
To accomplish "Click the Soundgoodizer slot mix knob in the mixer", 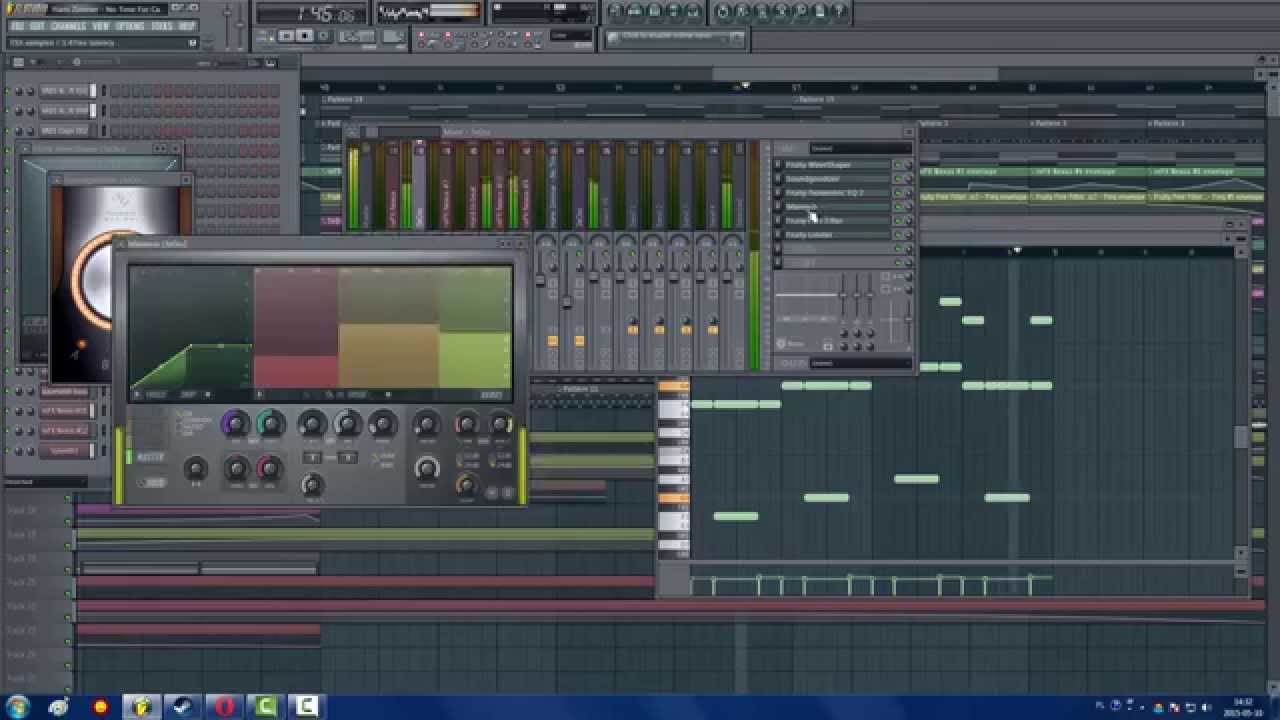I will (908, 179).
